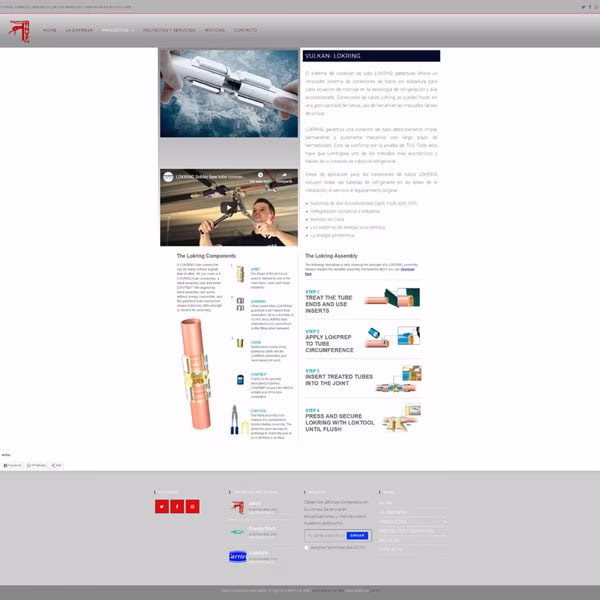Expand the PRODUCTOS dropdown menu
Image resolution: width=600 pixels, height=600 pixels.
118,30
